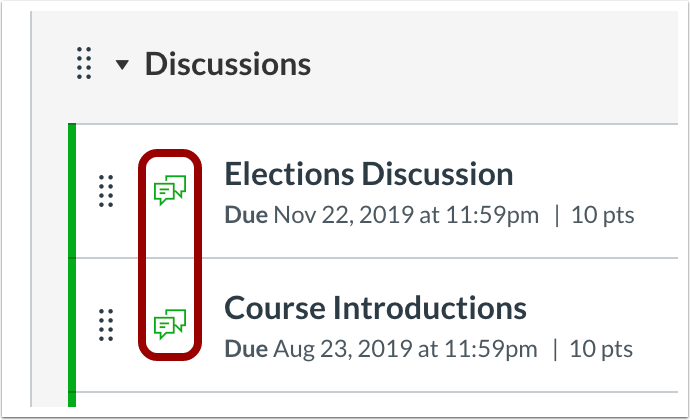The image size is (690, 420).
Task: Click the separator pipe before Elections points
Action: coord(557,216)
